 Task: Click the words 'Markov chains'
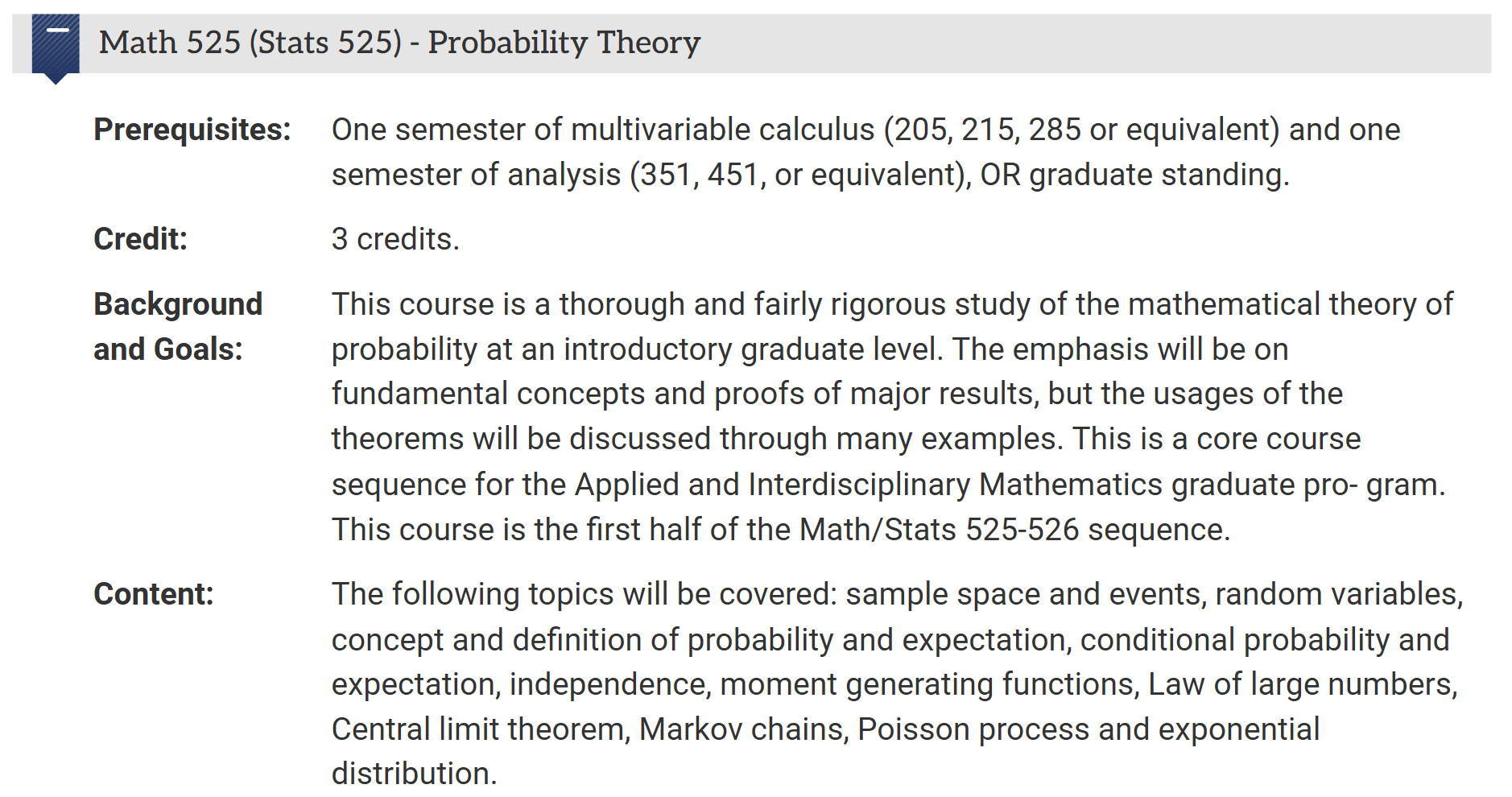741,729
